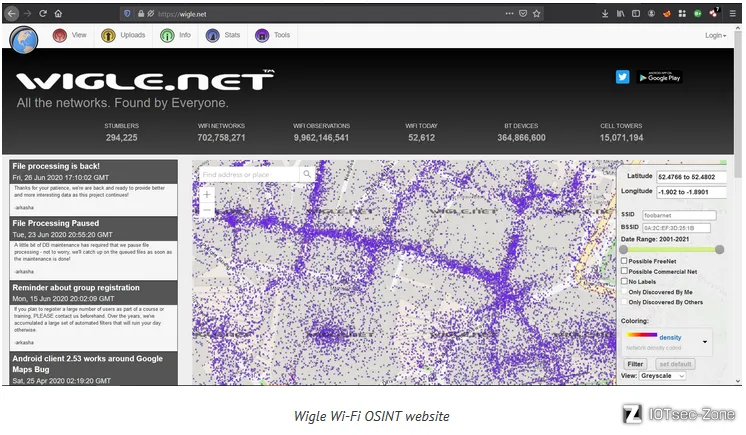Click the Firefox account avatar icon
The height and width of the screenshot is (435, 746).
[651, 13]
